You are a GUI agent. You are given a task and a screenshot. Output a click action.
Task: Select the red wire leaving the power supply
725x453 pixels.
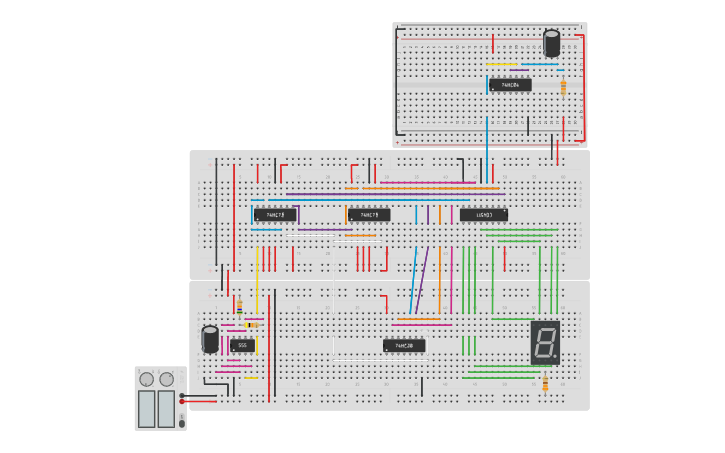[200, 402]
